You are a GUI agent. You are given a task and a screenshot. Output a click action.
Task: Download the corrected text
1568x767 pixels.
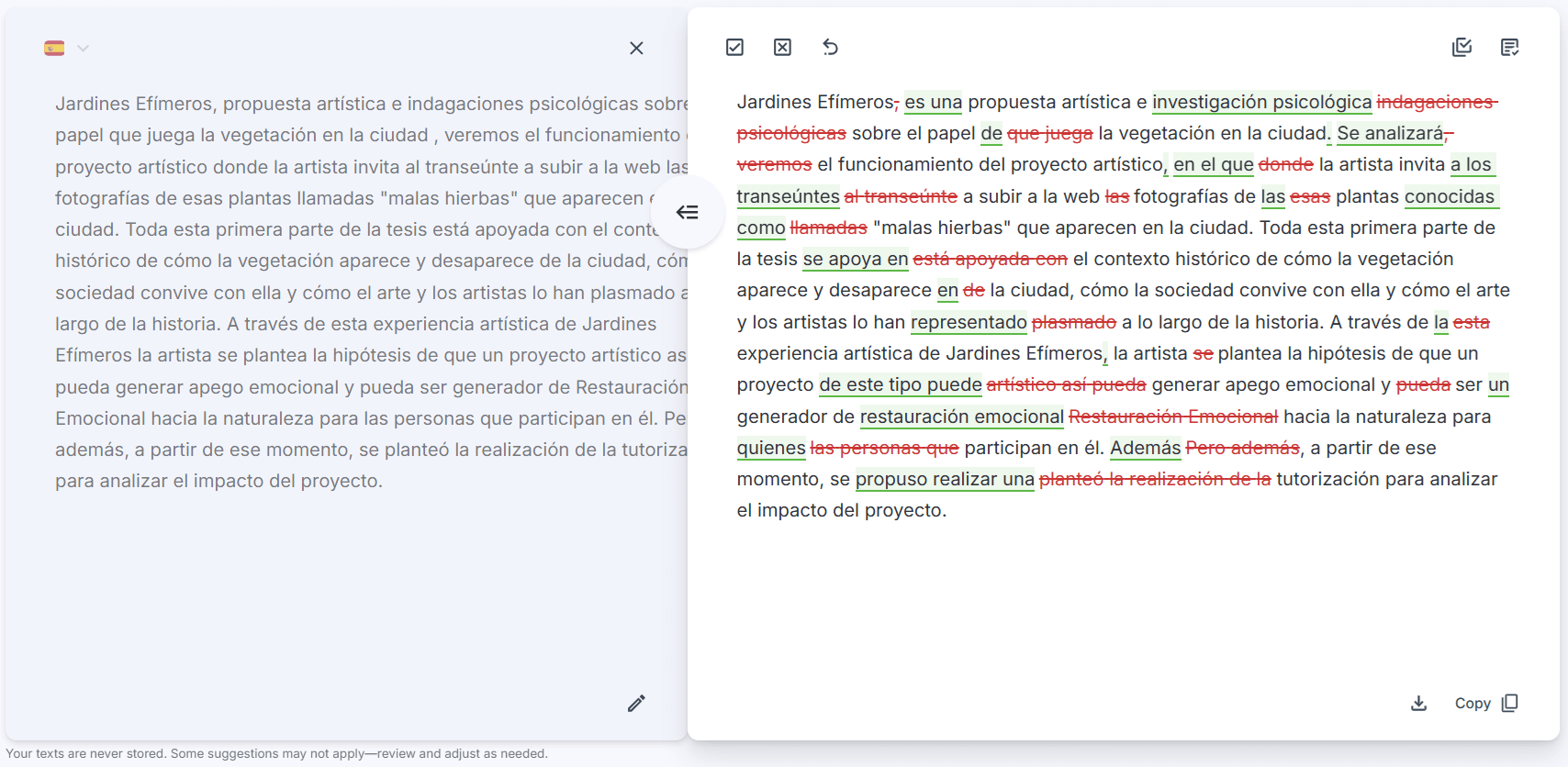[1418, 704]
